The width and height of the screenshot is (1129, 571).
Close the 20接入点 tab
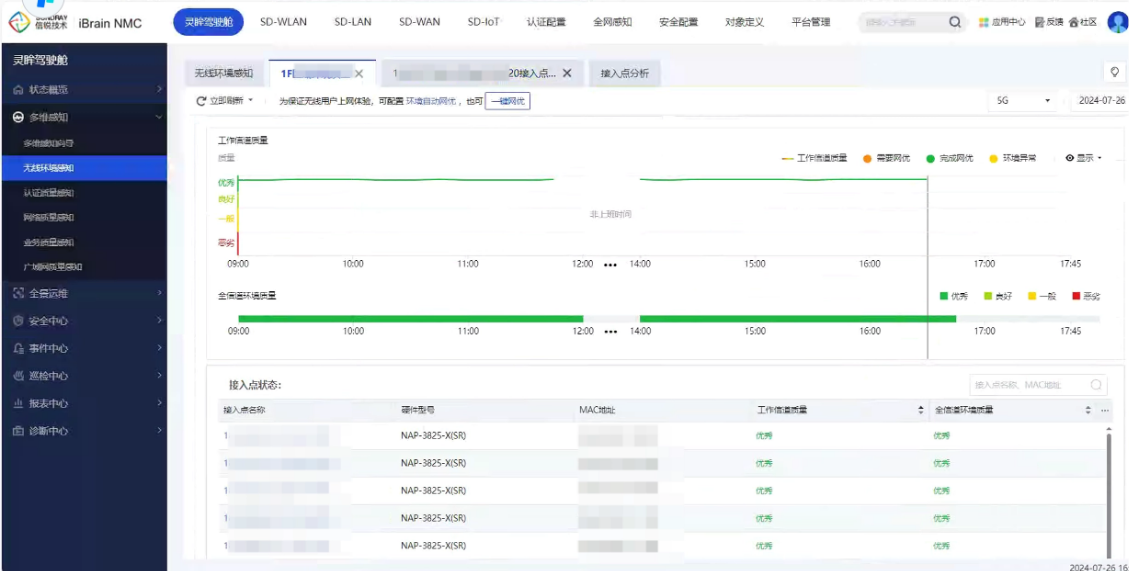pyautogui.click(x=567, y=73)
